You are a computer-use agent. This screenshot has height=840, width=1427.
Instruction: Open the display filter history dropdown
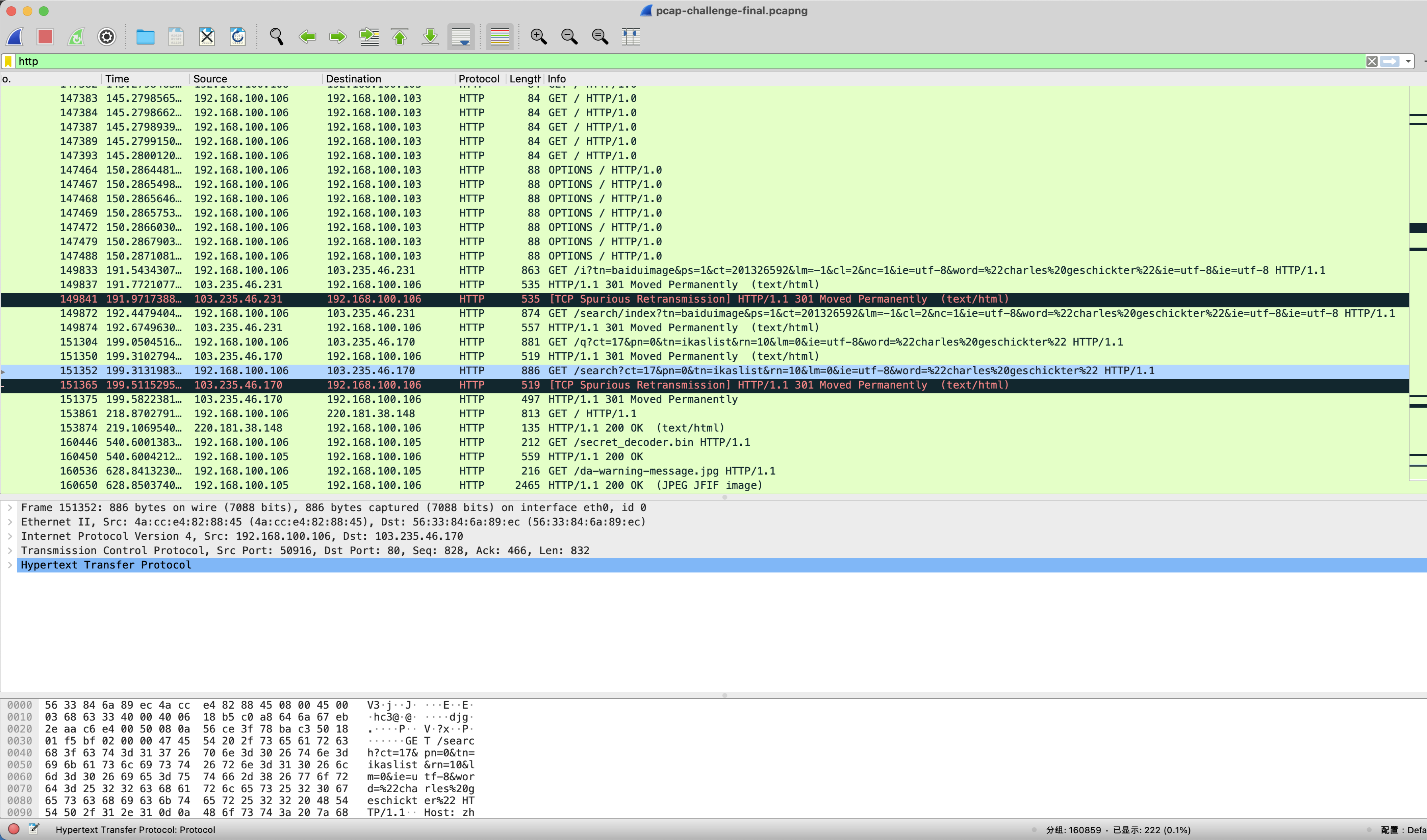coord(1408,61)
